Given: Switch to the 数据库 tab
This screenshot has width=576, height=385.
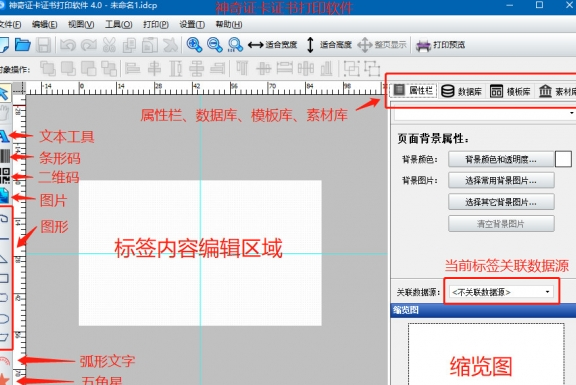Looking at the screenshot, I should [461, 91].
